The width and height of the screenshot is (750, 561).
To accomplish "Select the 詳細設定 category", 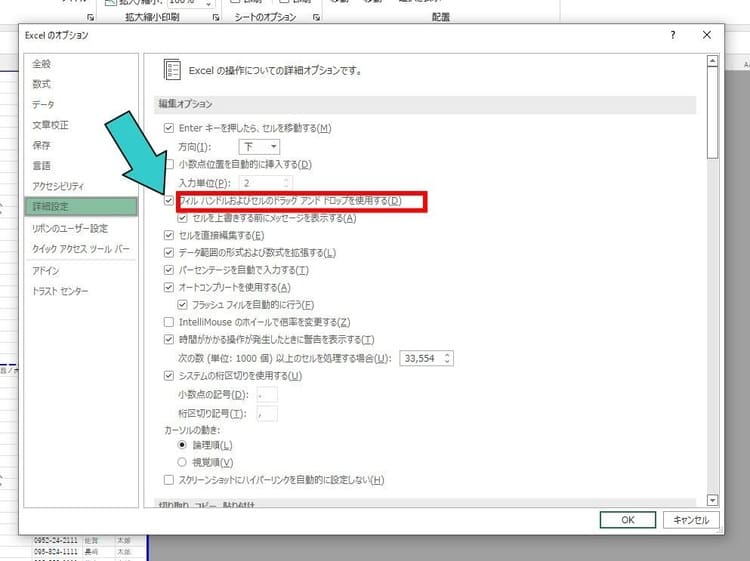I will point(81,207).
